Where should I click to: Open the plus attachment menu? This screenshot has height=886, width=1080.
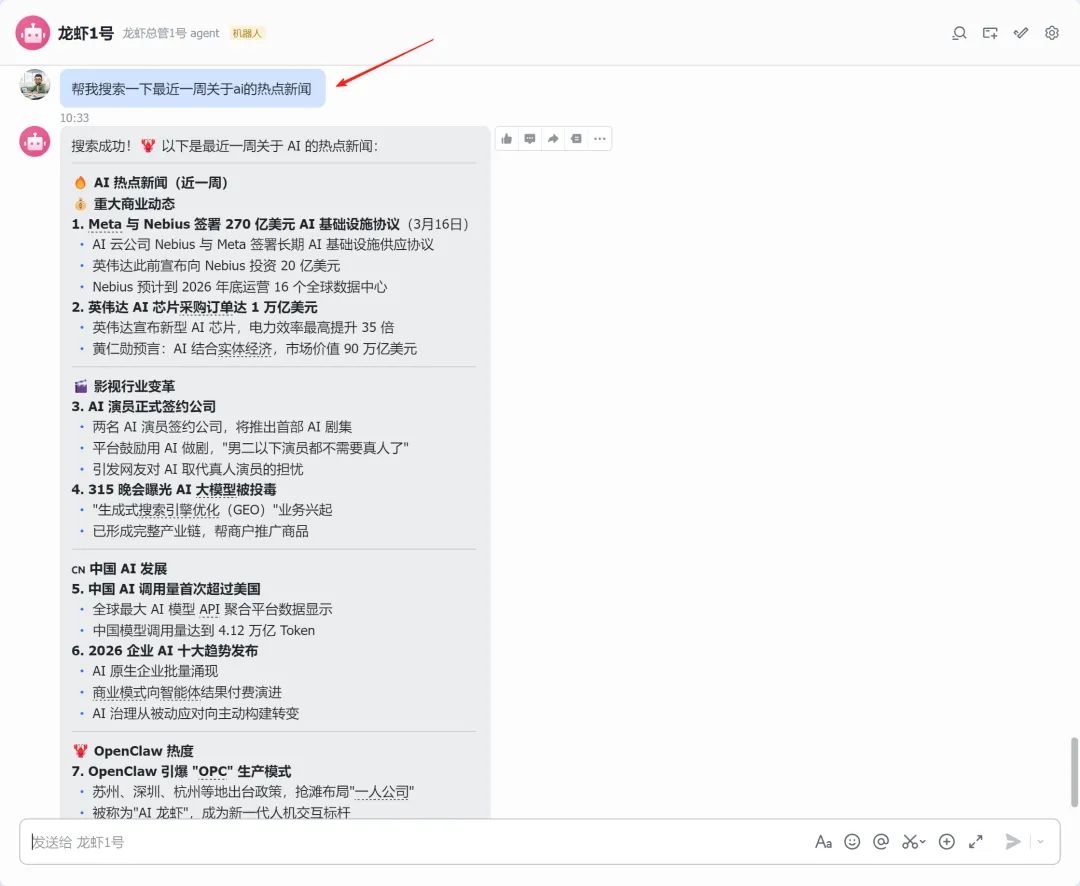click(947, 842)
